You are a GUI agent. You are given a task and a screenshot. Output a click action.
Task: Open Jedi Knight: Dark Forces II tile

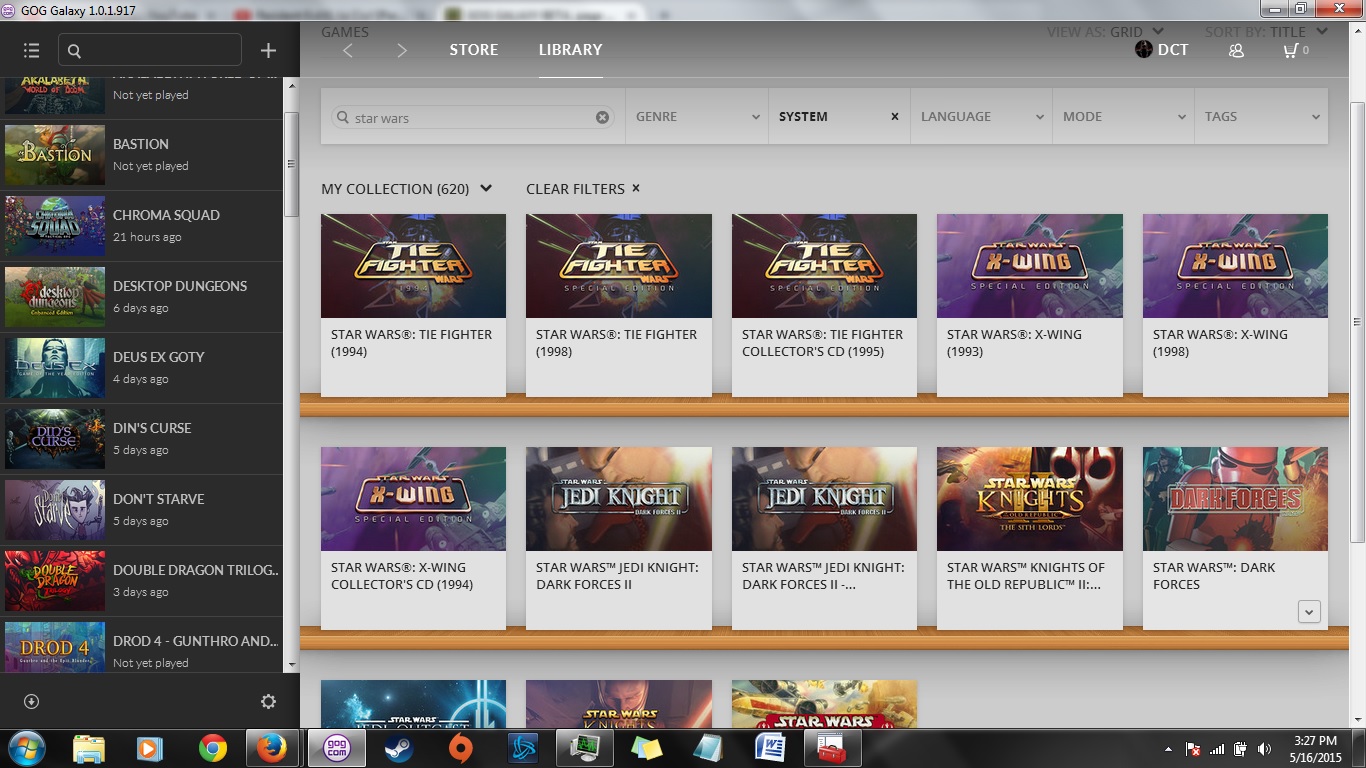[619, 537]
